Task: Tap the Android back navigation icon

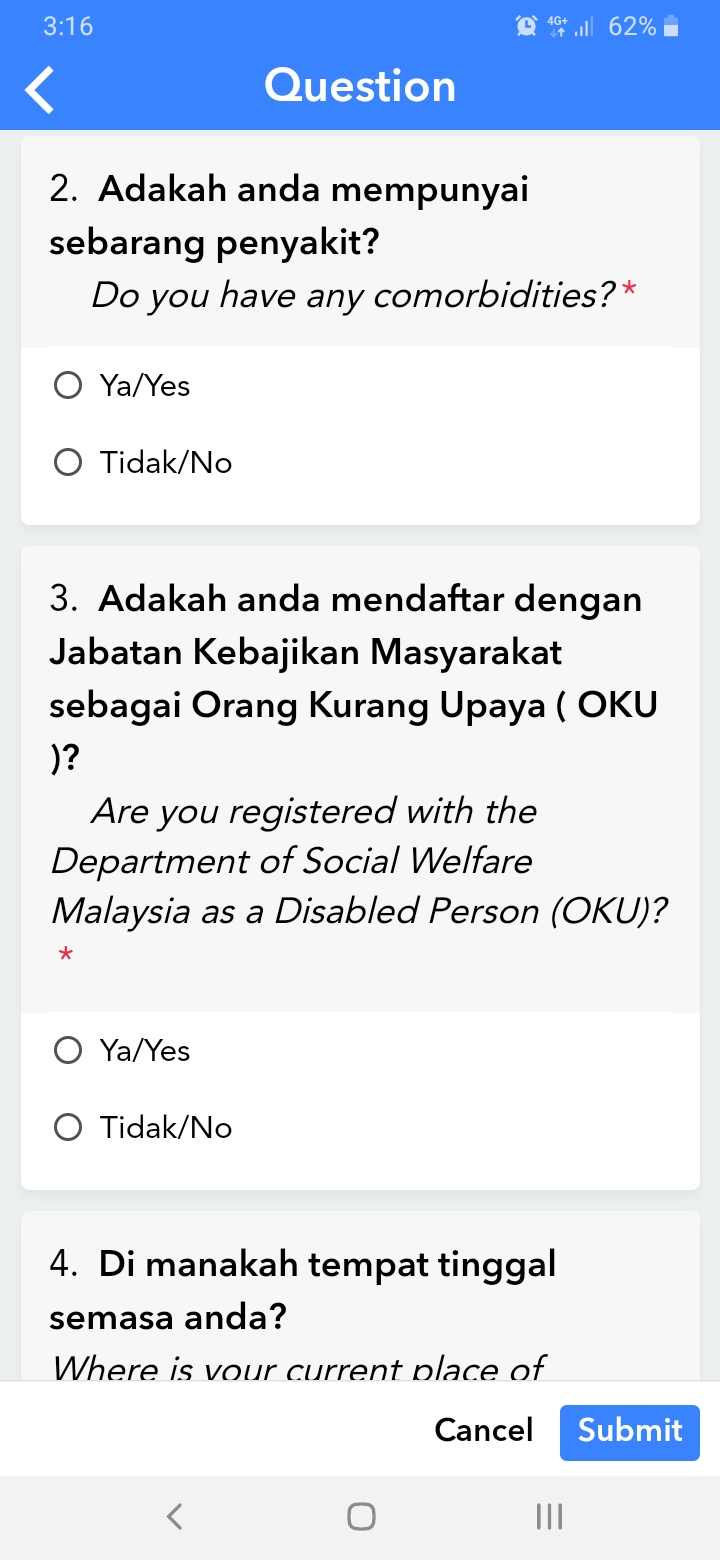Action: click(x=174, y=1516)
